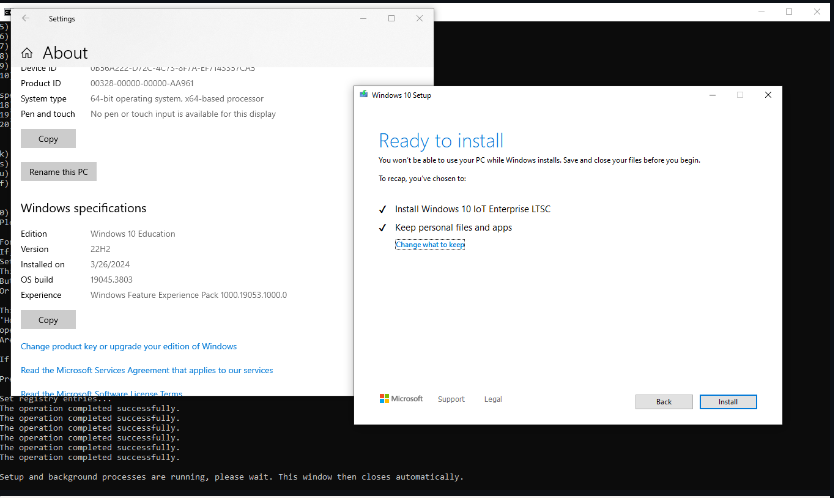Copy device specifications with upper Copy button
This screenshot has height=498, width=834.
[48, 139]
